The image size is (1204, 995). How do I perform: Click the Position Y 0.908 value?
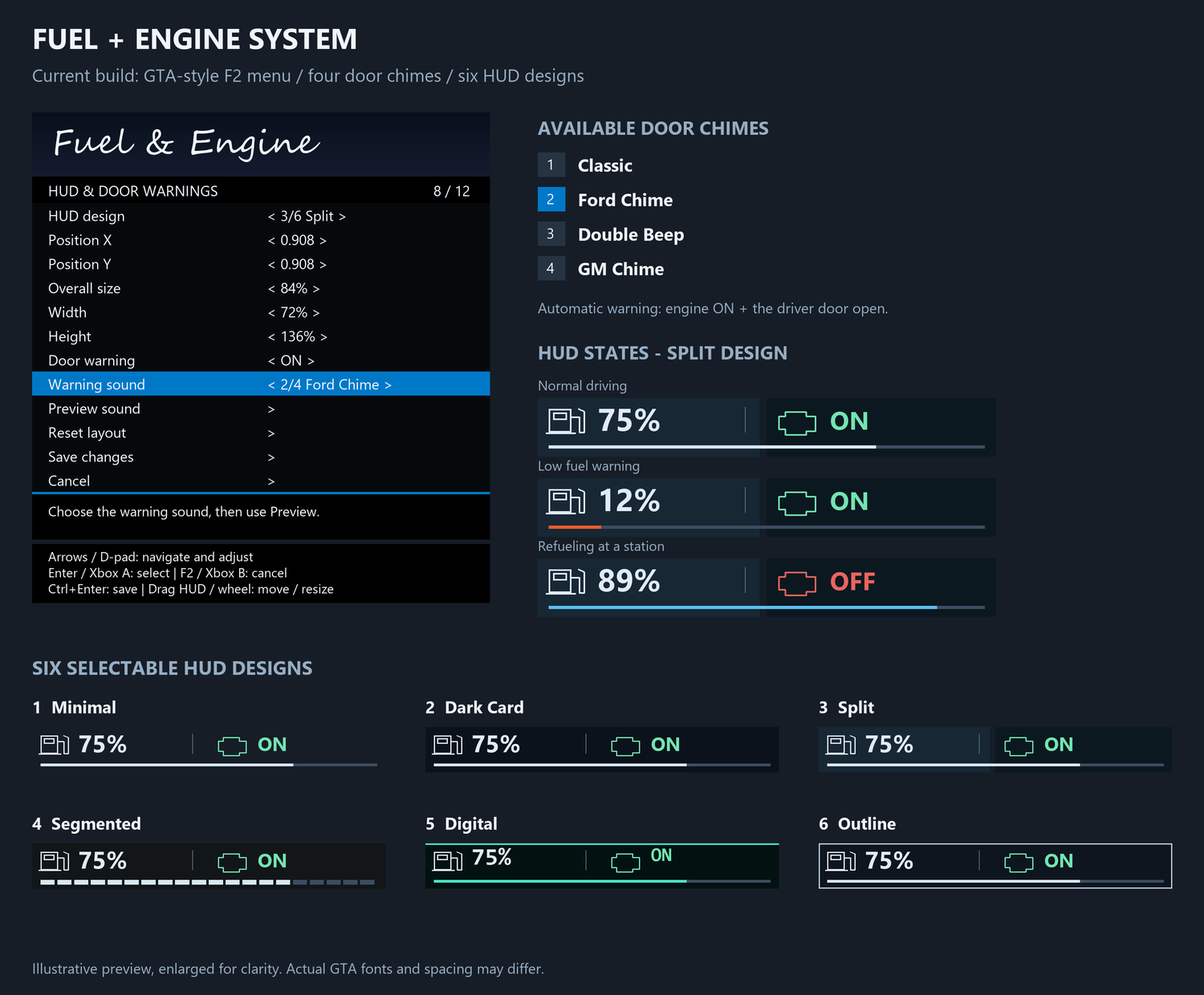[297, 264]
